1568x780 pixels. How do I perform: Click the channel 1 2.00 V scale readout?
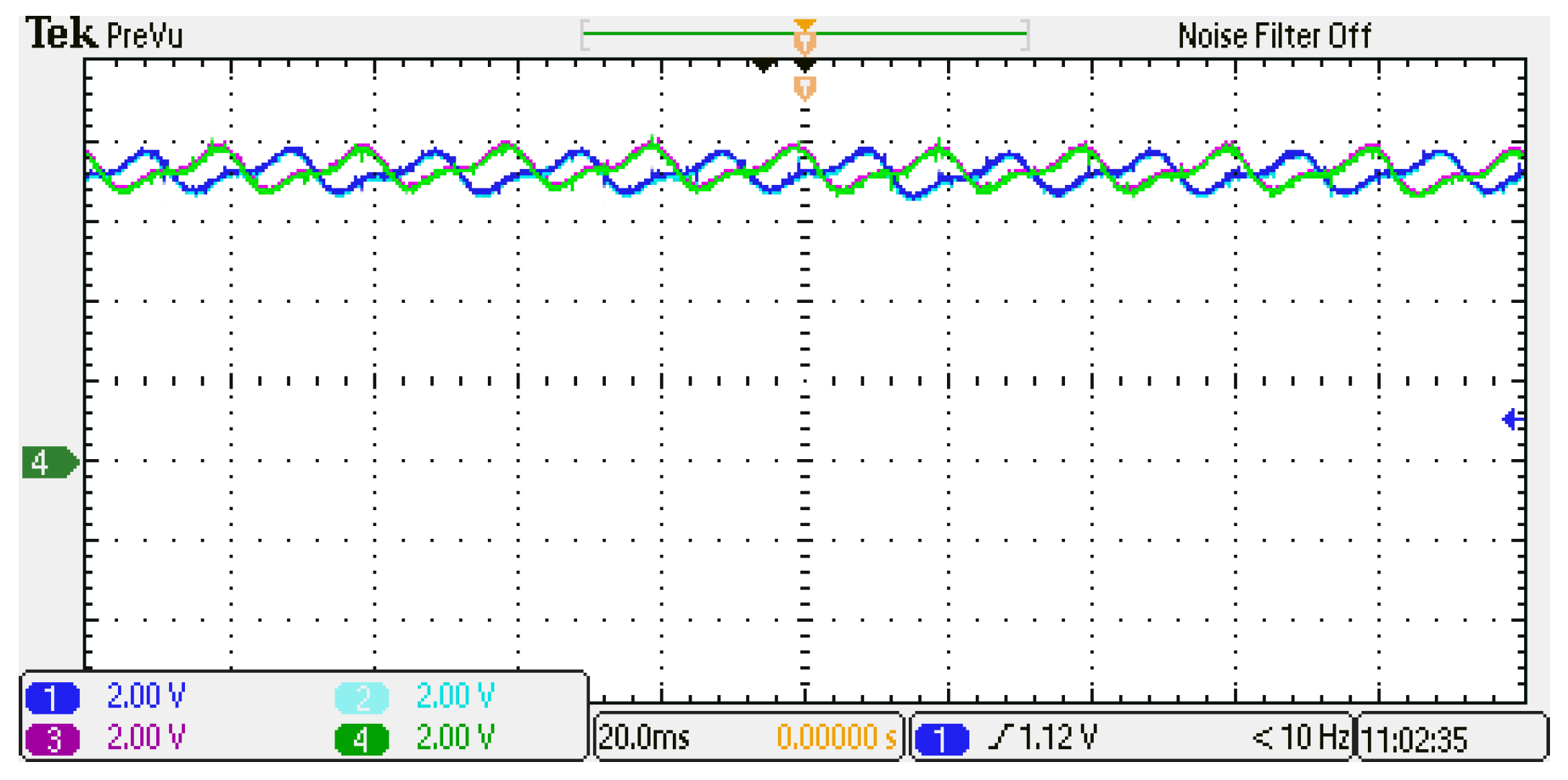(146, 696)
